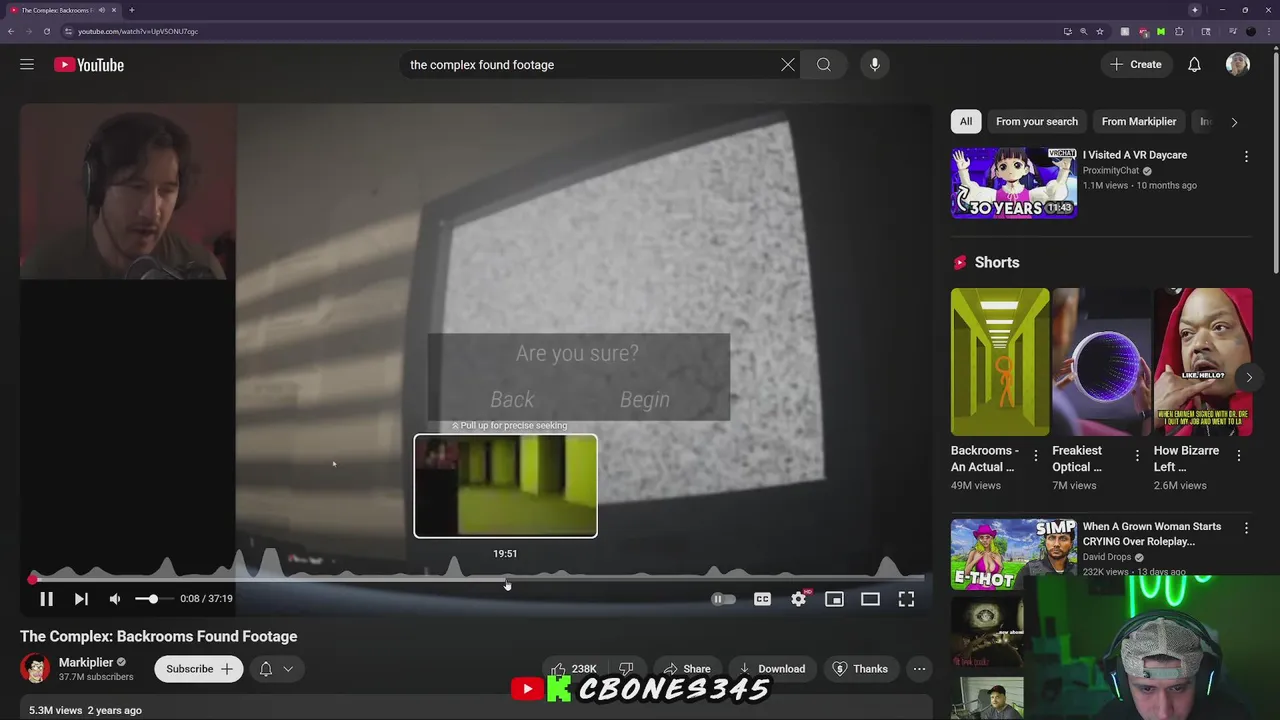Screen dimensions: 1280x720
Task: Share the video
Action: point(687,669)
